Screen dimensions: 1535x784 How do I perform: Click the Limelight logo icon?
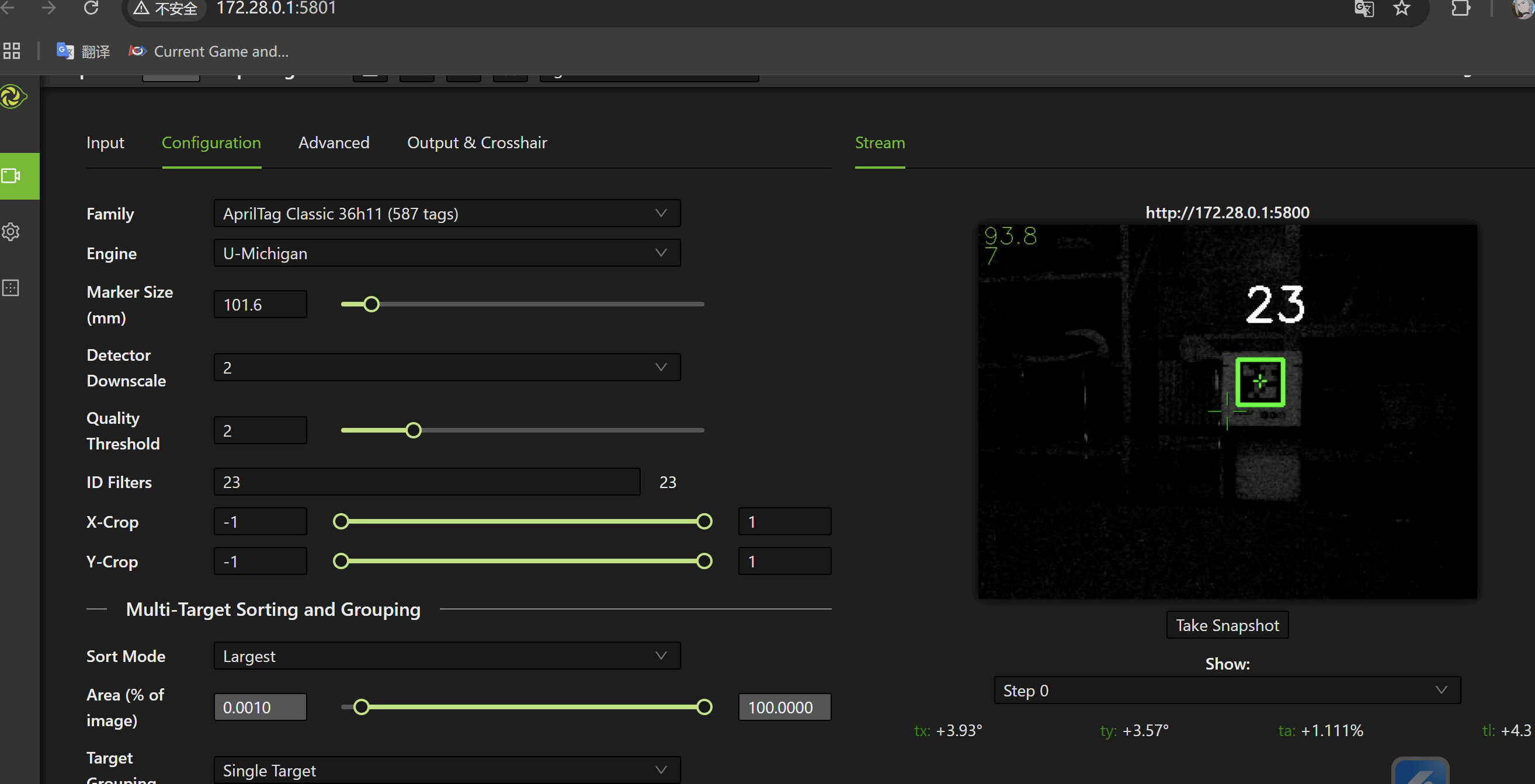[13, 96]
